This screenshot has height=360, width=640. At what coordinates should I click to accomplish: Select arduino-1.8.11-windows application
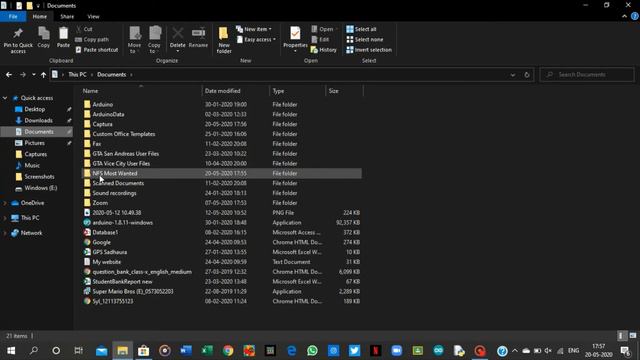tap(122, 222)
